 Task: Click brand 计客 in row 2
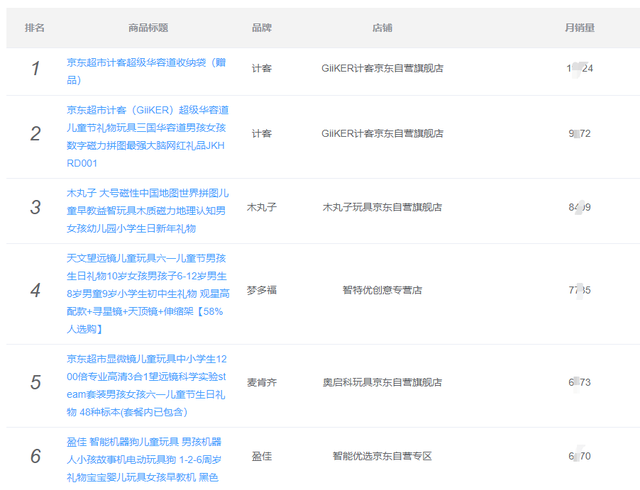coord(262,134)
